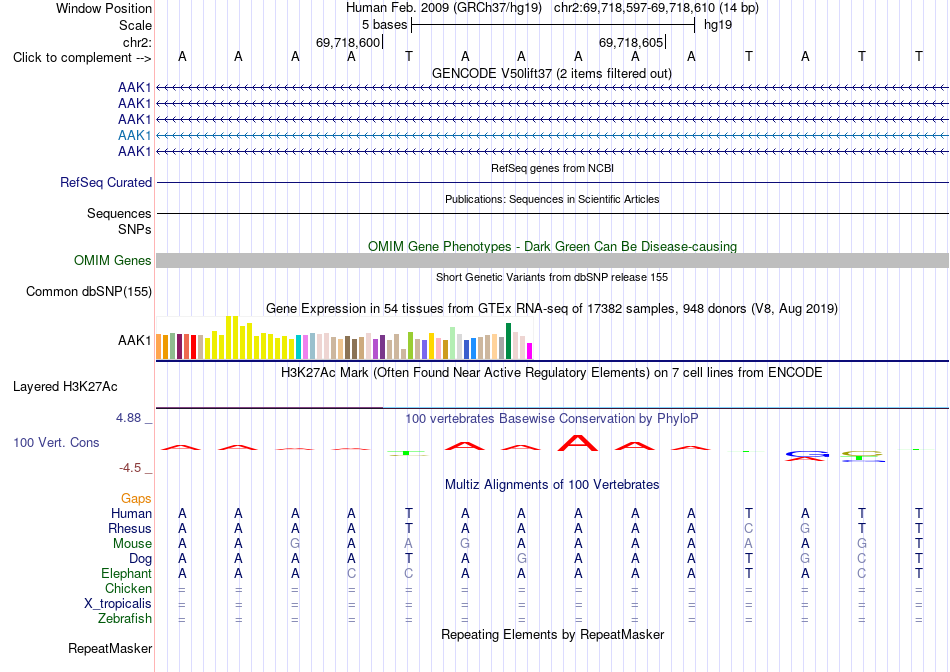Click the 100 Vert. Cons label
Screen dimensions: 950x672
click(x=56, y=442)
